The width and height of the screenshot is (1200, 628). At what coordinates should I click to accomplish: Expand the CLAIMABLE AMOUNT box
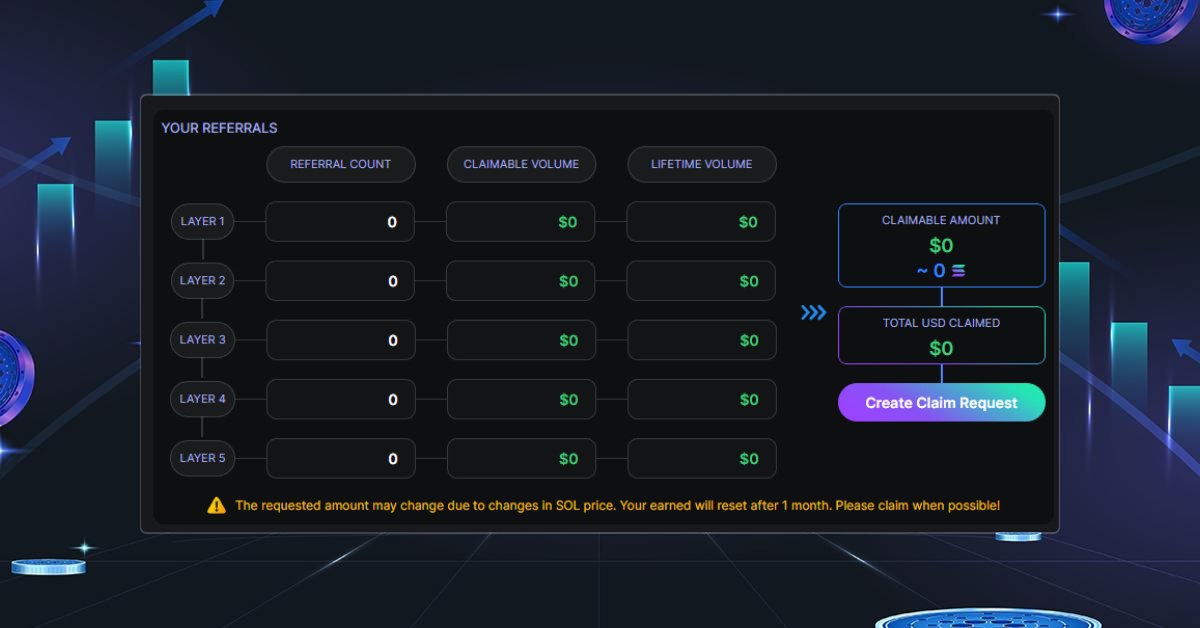941,245
